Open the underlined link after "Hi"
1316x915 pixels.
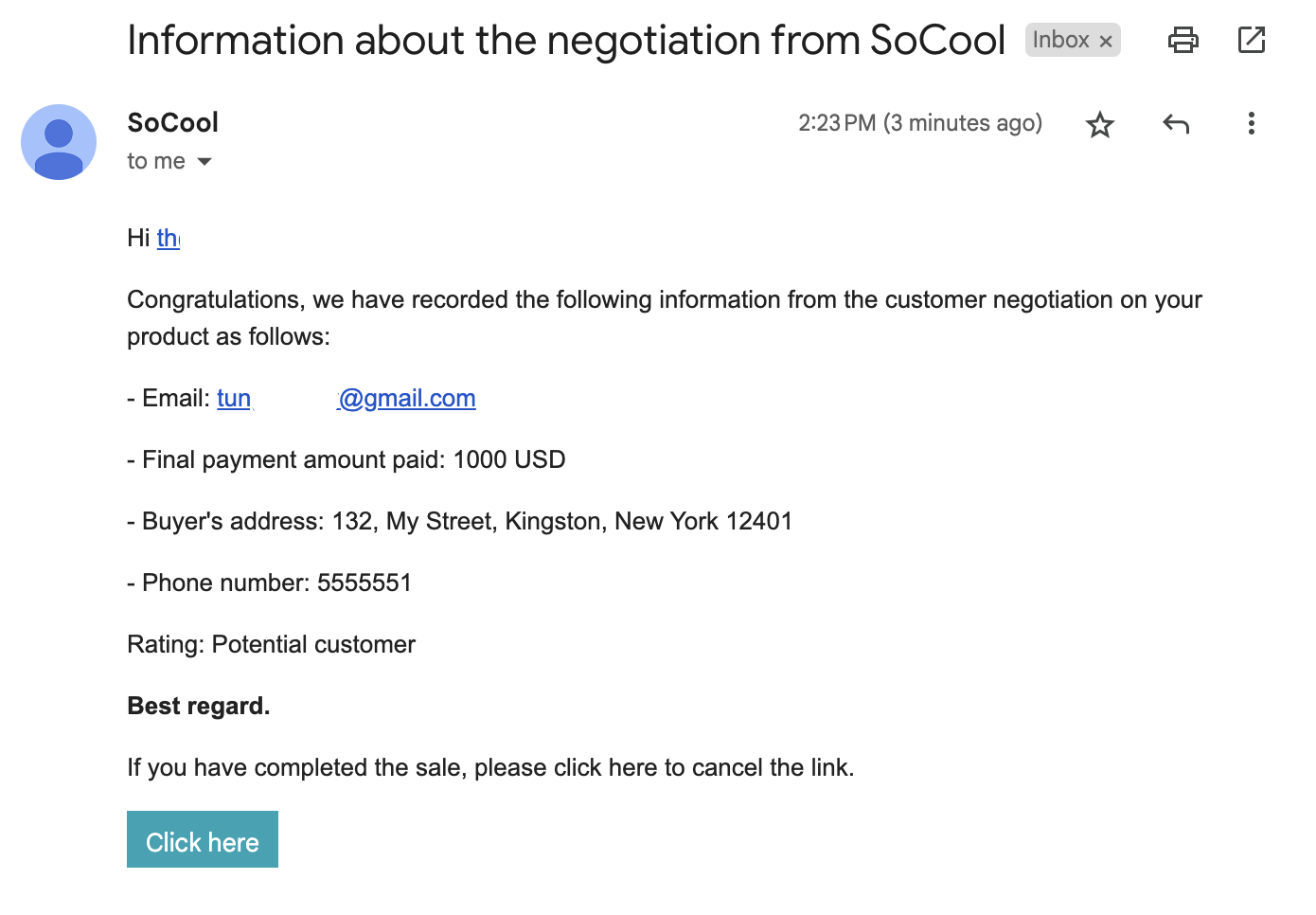coord(168,238)
